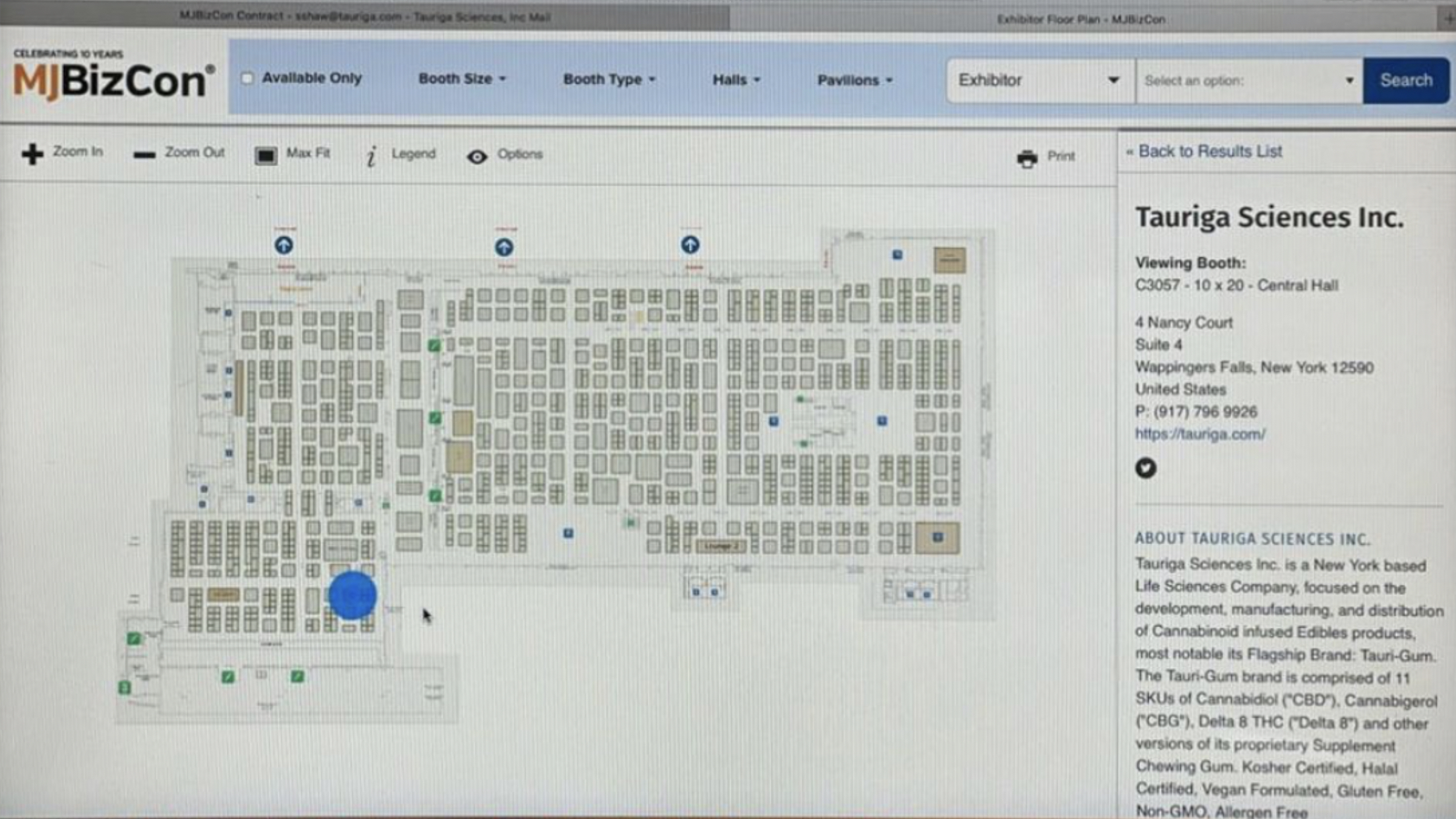Image resolution: width=1456 pixels, height=819 pixels.
Task: Click the Max Fit icon
Action: [x=266, y=156]
